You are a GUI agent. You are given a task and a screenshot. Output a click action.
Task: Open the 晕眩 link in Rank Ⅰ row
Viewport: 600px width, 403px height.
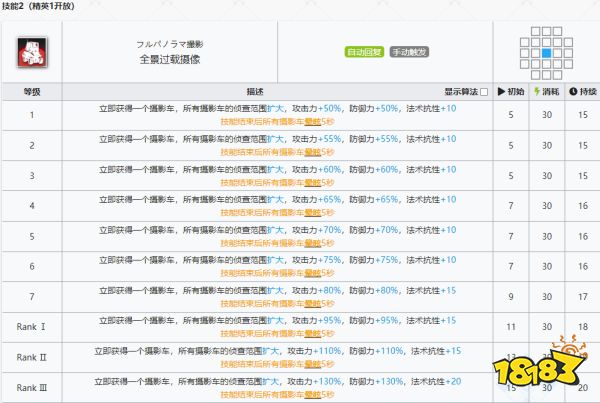pos(313,333)
